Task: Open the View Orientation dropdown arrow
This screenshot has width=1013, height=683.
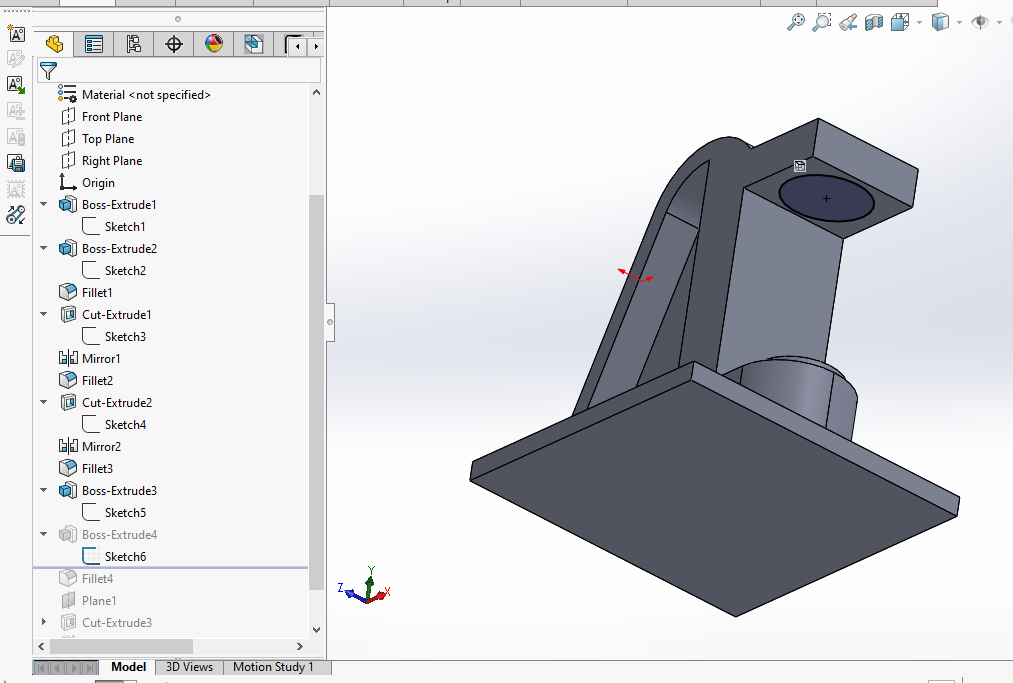Action: pos(919,23)
